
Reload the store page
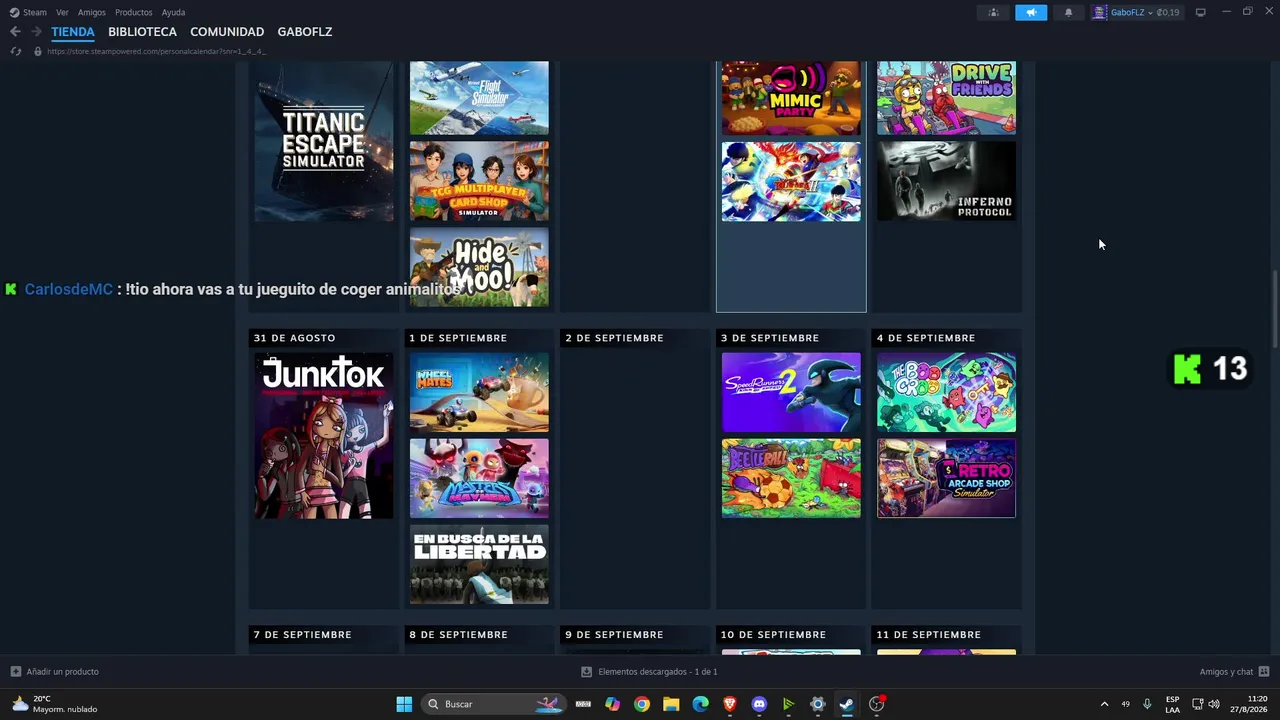(15, 51)
